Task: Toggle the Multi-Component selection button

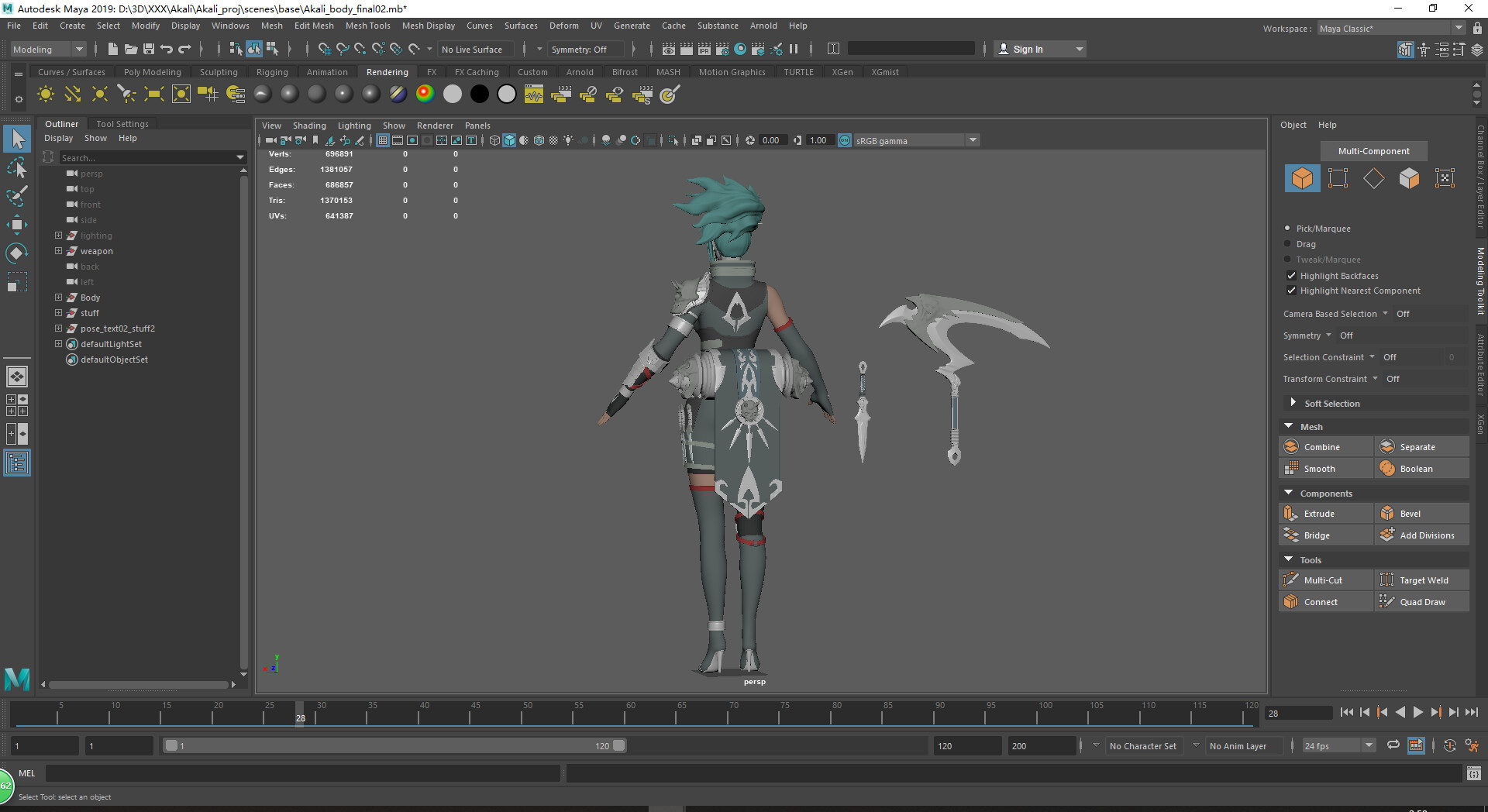Action: [1373, 151]
